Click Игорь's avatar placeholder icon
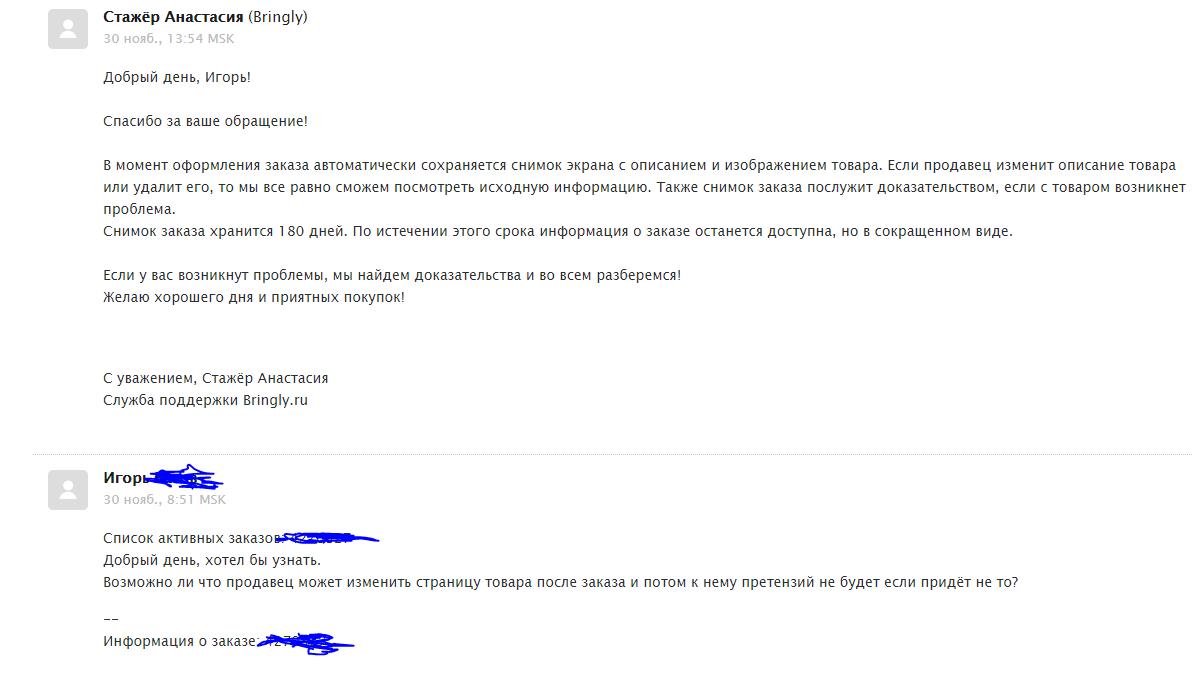Image resolution: width=1204 pixels, height=686 pixels. point(68,490)
